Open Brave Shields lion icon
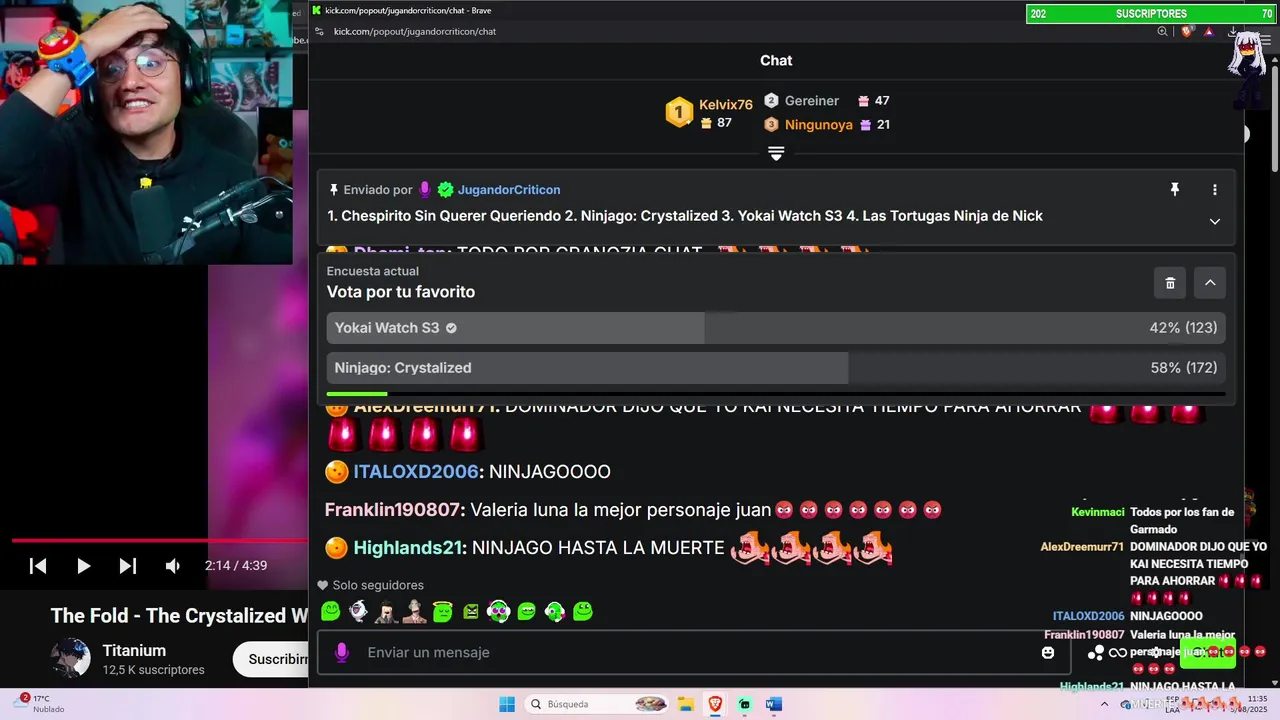The width and height of the screenshot is (1280, 720). 1187,31
